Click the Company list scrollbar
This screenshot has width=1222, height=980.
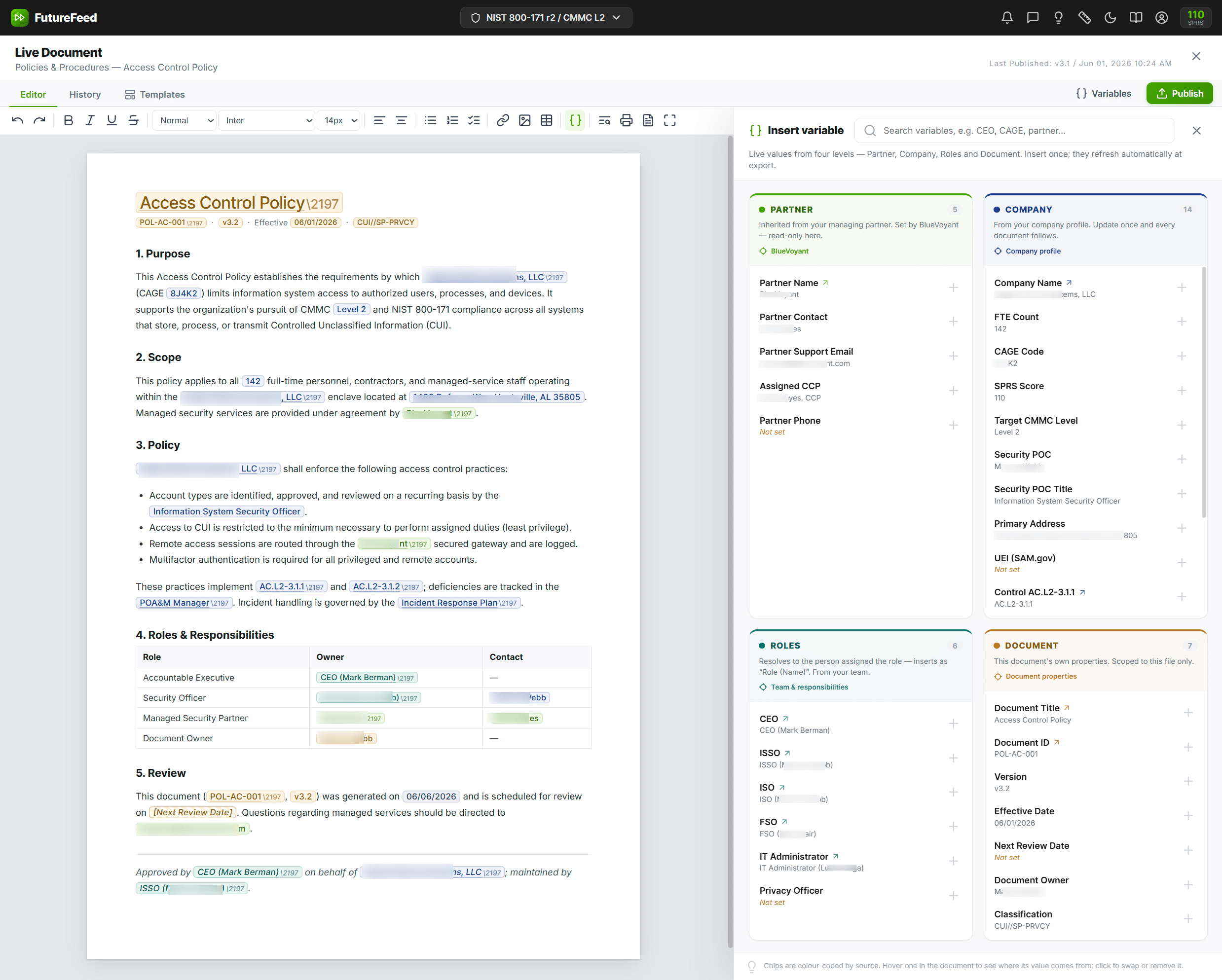pyautogui.click(x=1204, y=392)
